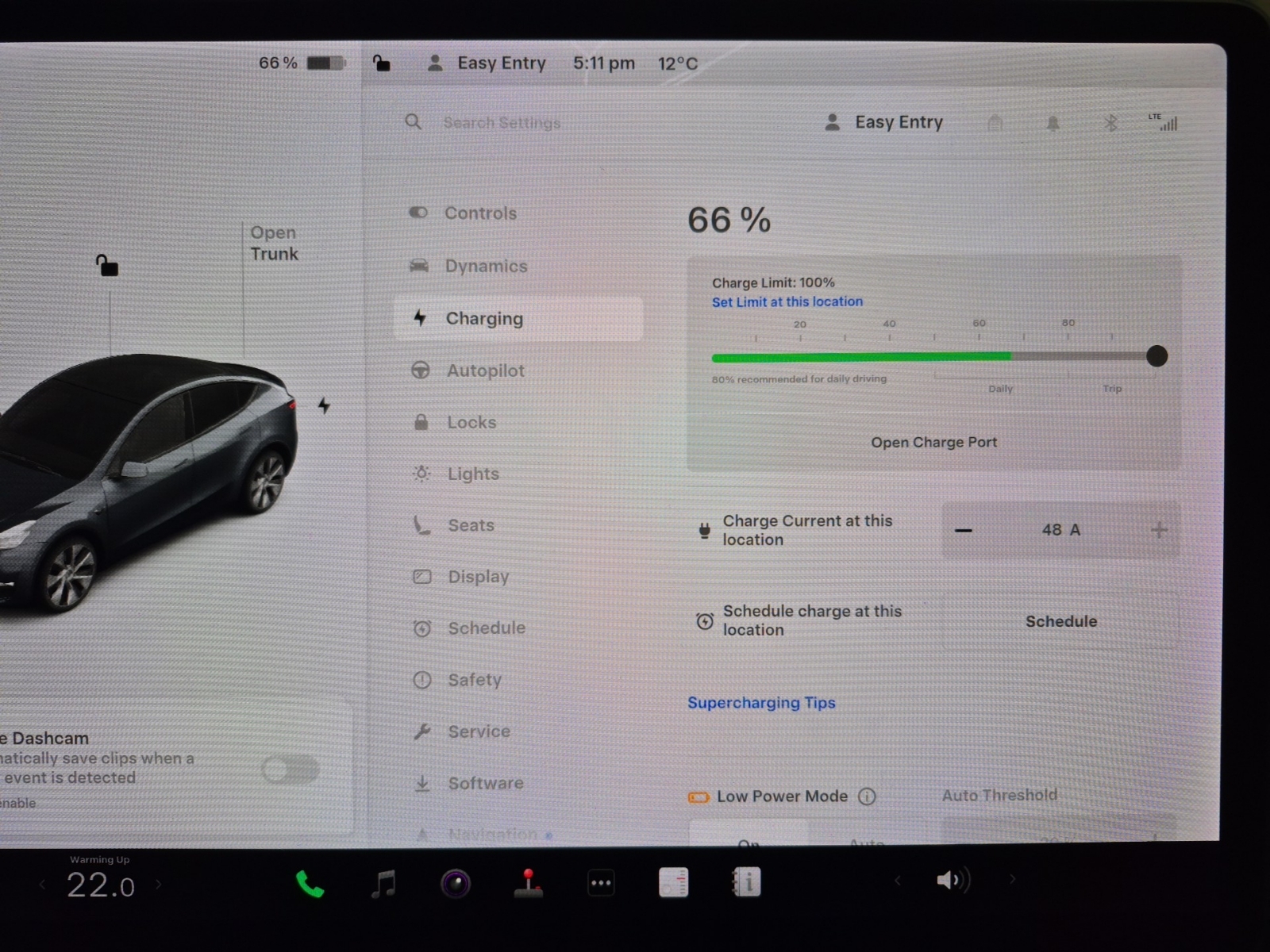Click the charge limit slider handle
The width and height of the screenshot is (1270, 952).
(1156, 356)
